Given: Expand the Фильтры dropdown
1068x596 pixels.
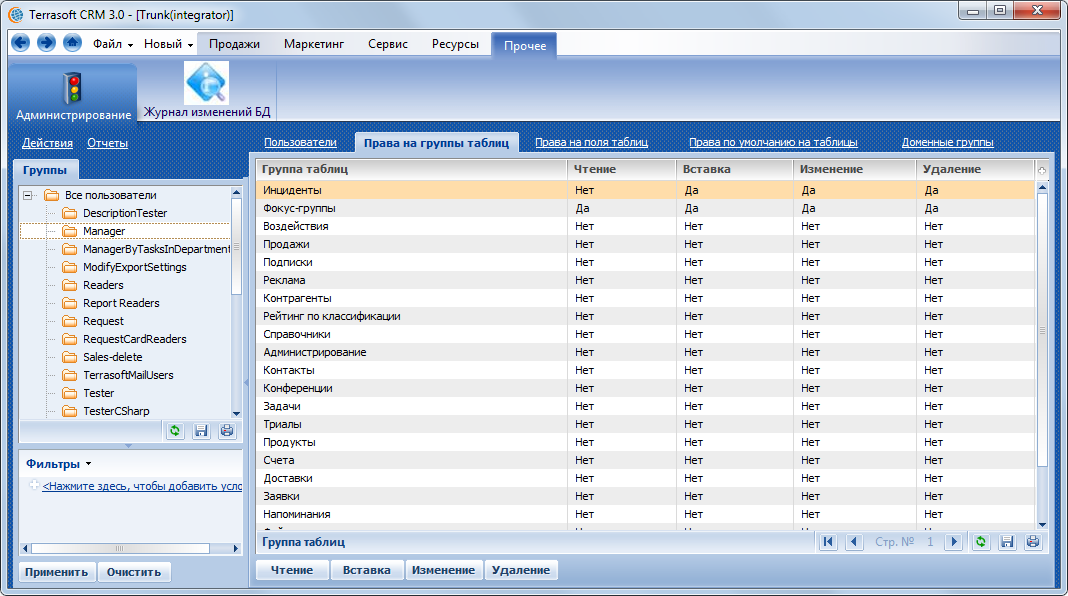Looking at the screenshot, I should coord(59,464).
